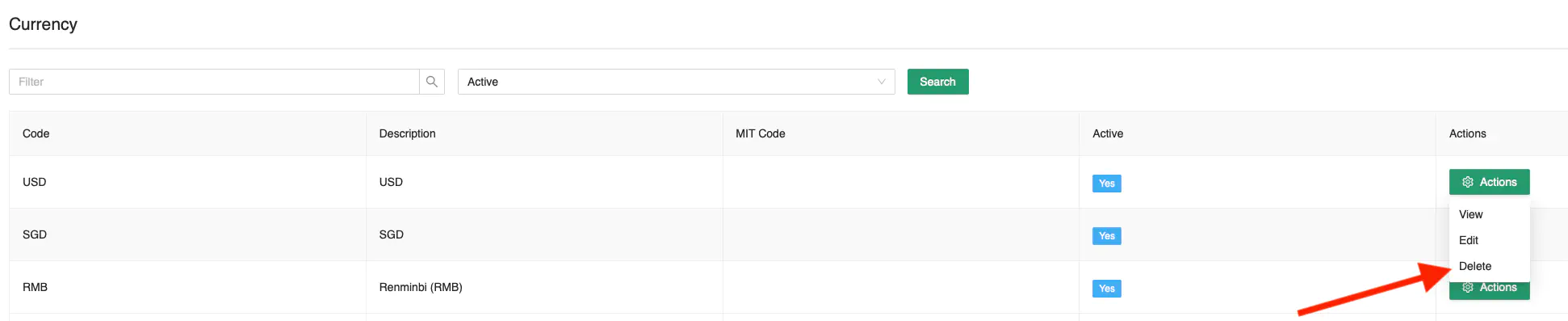The width and height of the screenshot is (1568, 321).
Task: Open the RMB row Actions dropdown
Action: point(1490,289)
